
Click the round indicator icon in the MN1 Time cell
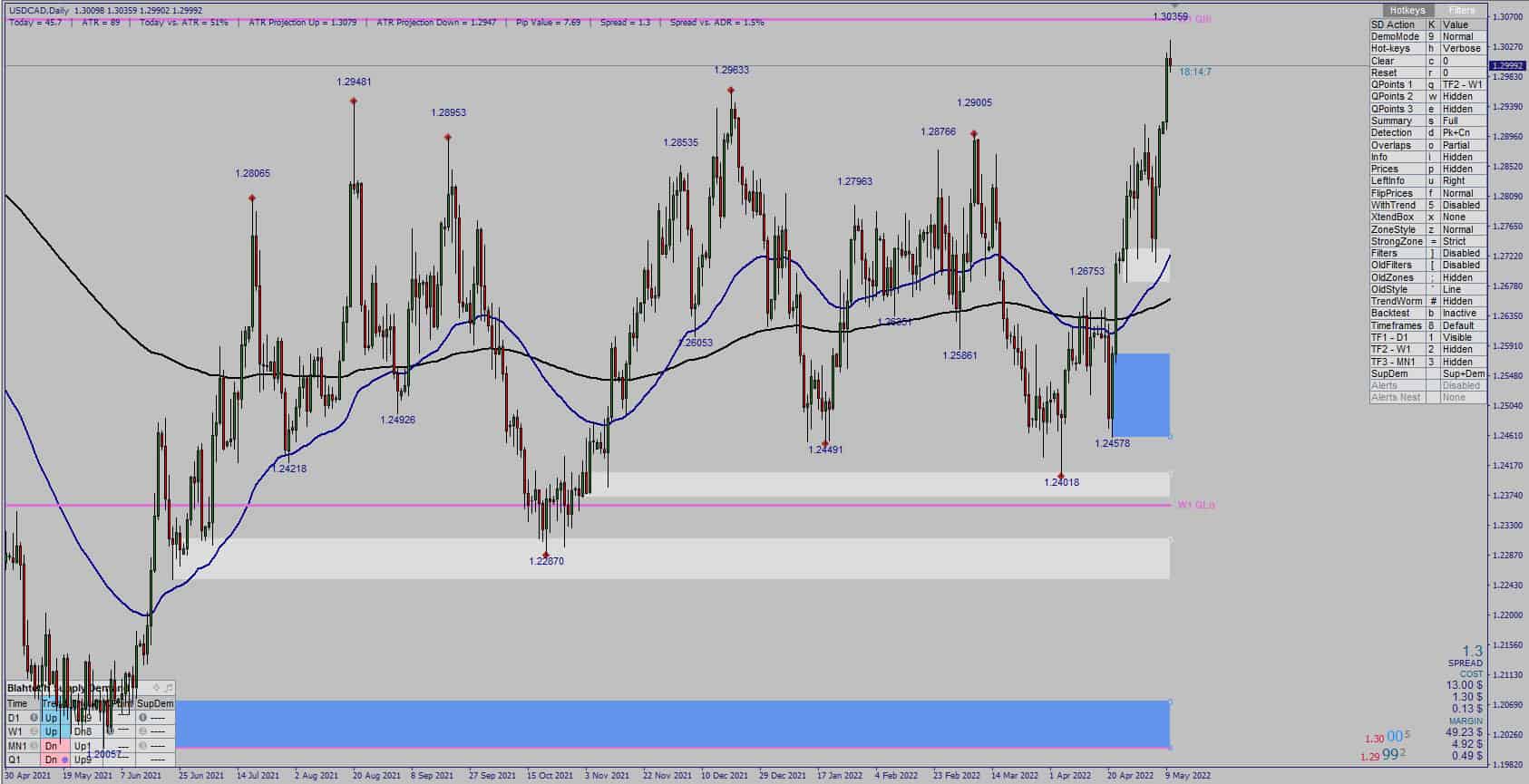coord(34,745)
